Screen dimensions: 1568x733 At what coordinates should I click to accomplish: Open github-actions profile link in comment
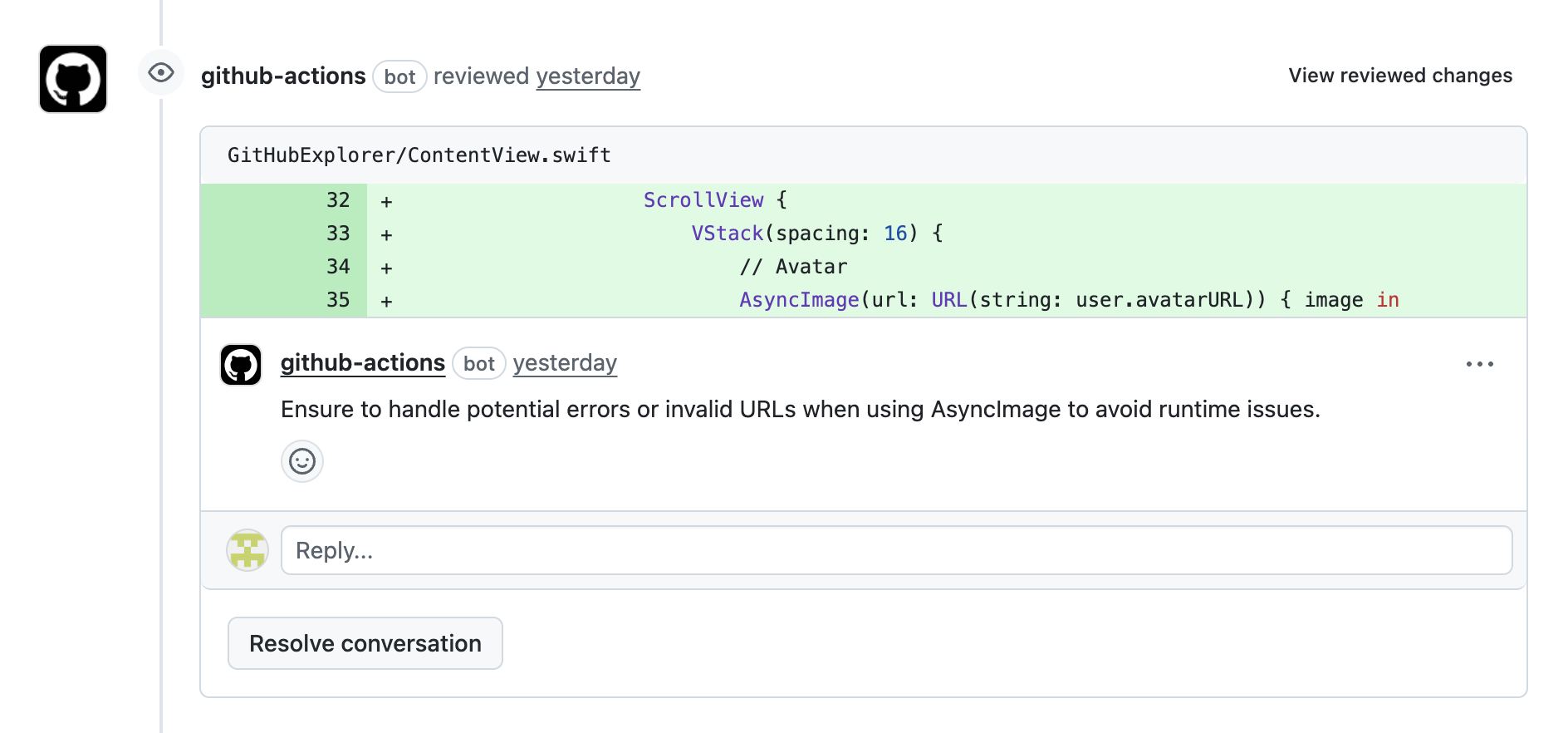(x=363, y=363)
